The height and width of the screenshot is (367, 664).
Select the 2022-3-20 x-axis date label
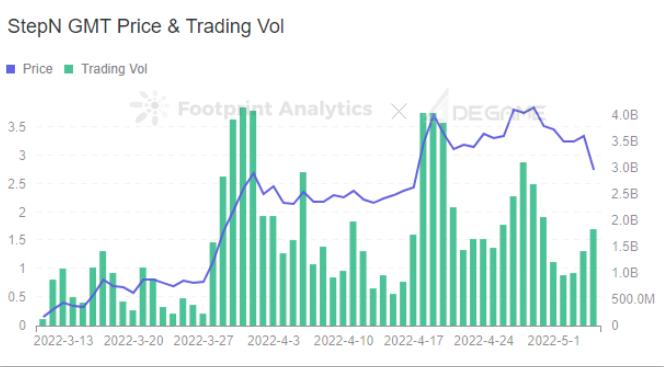click(x=134, y=341)
